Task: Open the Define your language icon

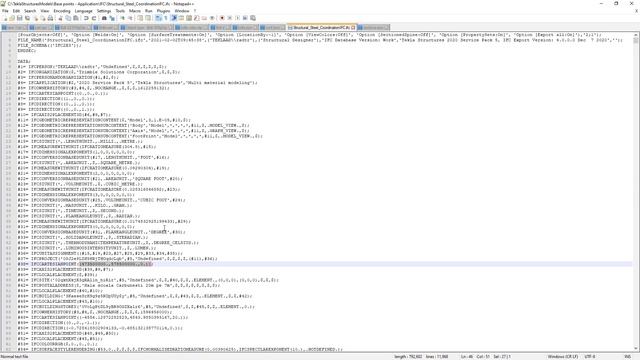Action: click(x=182, y=18)
